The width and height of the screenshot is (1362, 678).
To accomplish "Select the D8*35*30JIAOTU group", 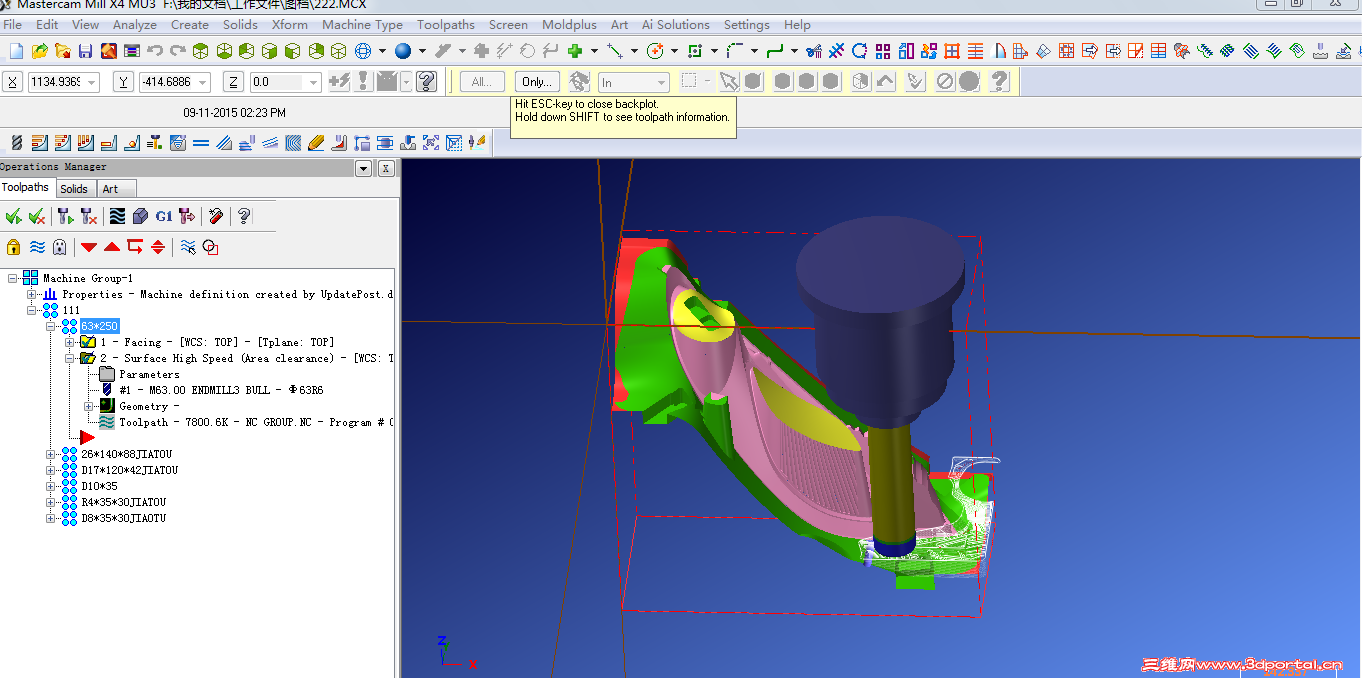I will pos(123,518).
